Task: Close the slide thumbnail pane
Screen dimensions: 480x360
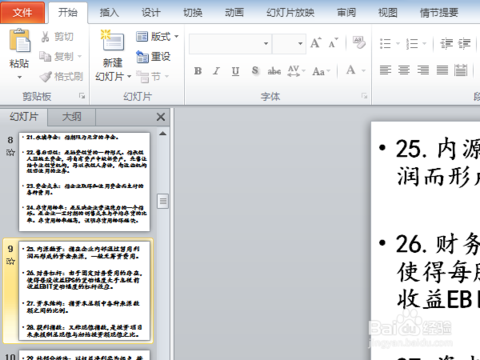Action: 161,117
